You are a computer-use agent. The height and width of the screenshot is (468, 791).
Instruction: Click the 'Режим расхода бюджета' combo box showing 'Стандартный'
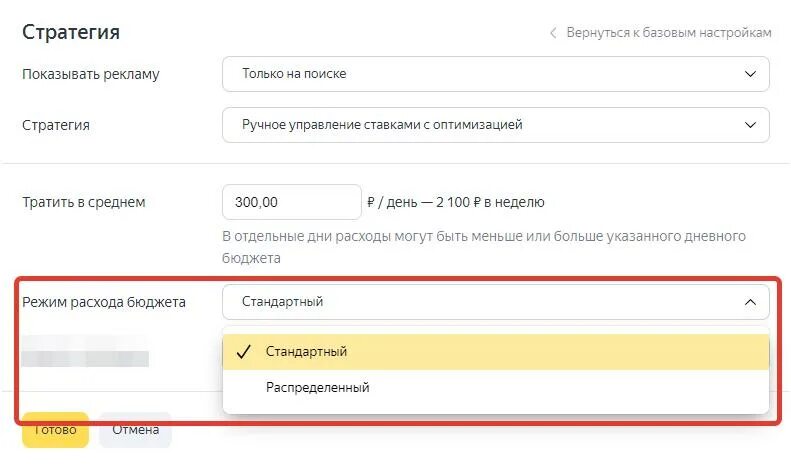(x=496, y=302)
